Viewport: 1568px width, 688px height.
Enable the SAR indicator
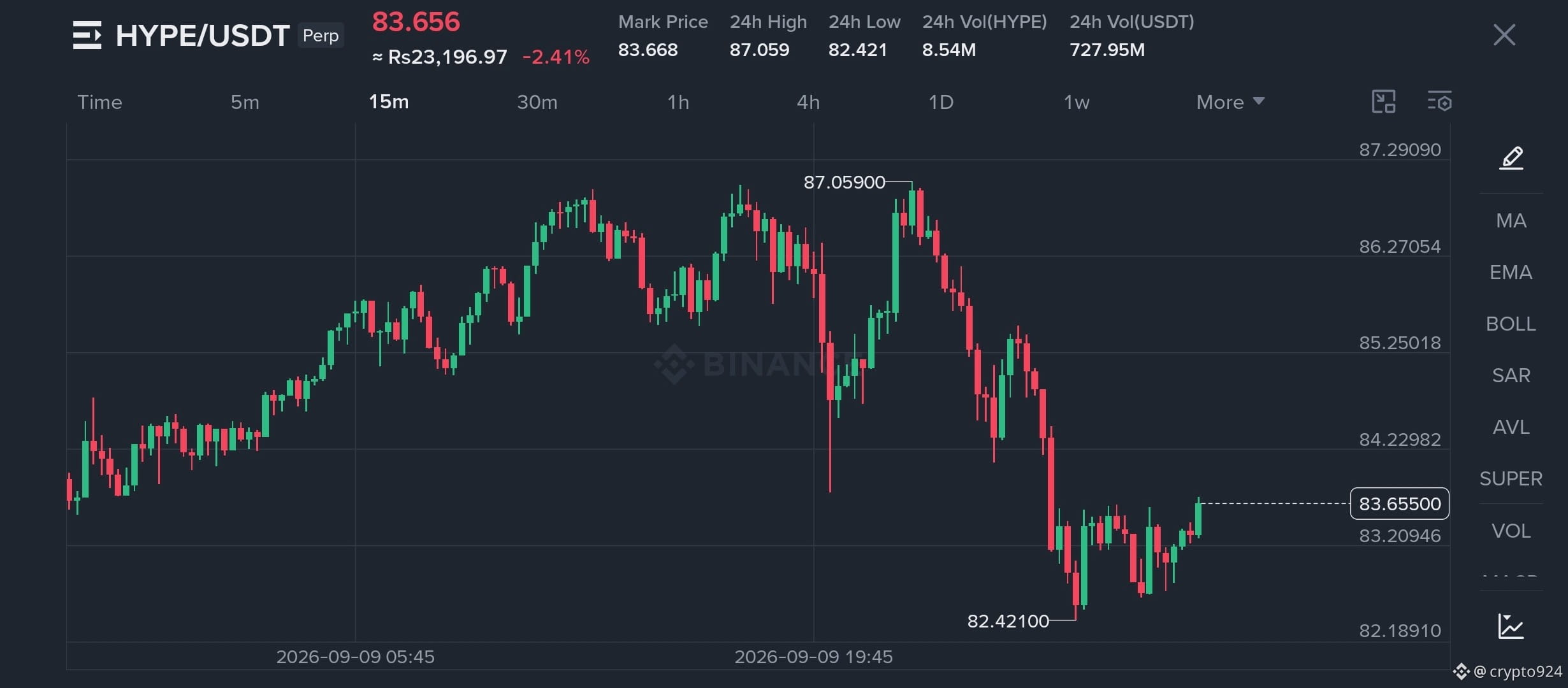pyautogui.click(x=1511, y=376)
